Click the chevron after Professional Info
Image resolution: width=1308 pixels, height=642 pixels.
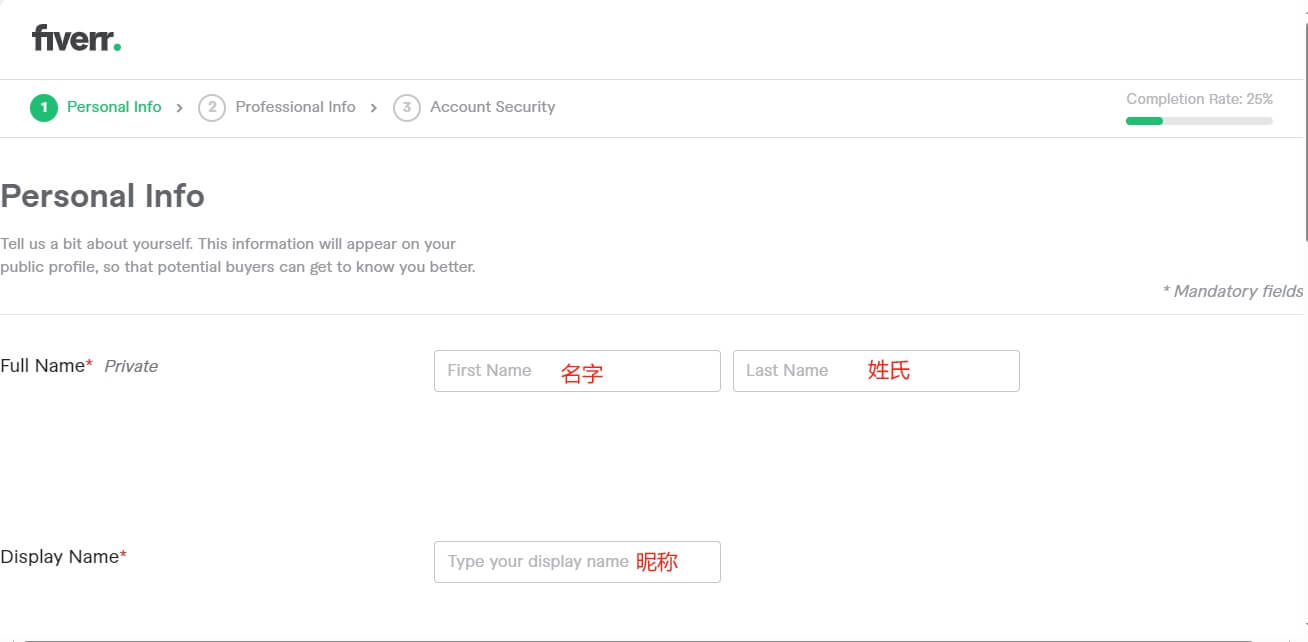tap(374, 108)
